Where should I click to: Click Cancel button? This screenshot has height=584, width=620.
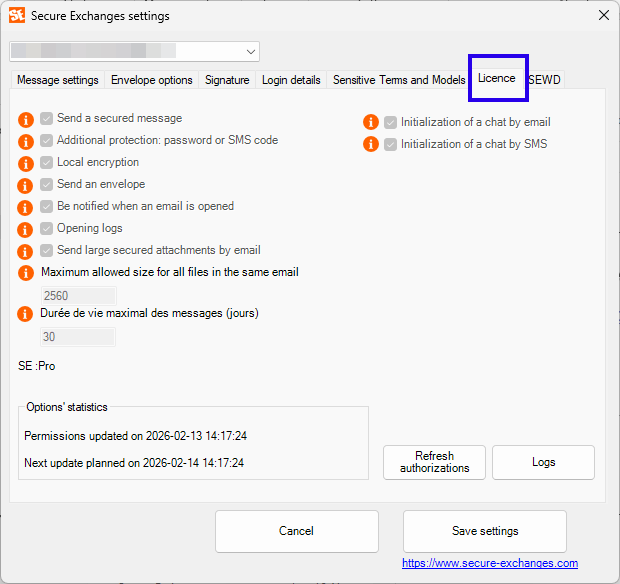tap(297, 531)
